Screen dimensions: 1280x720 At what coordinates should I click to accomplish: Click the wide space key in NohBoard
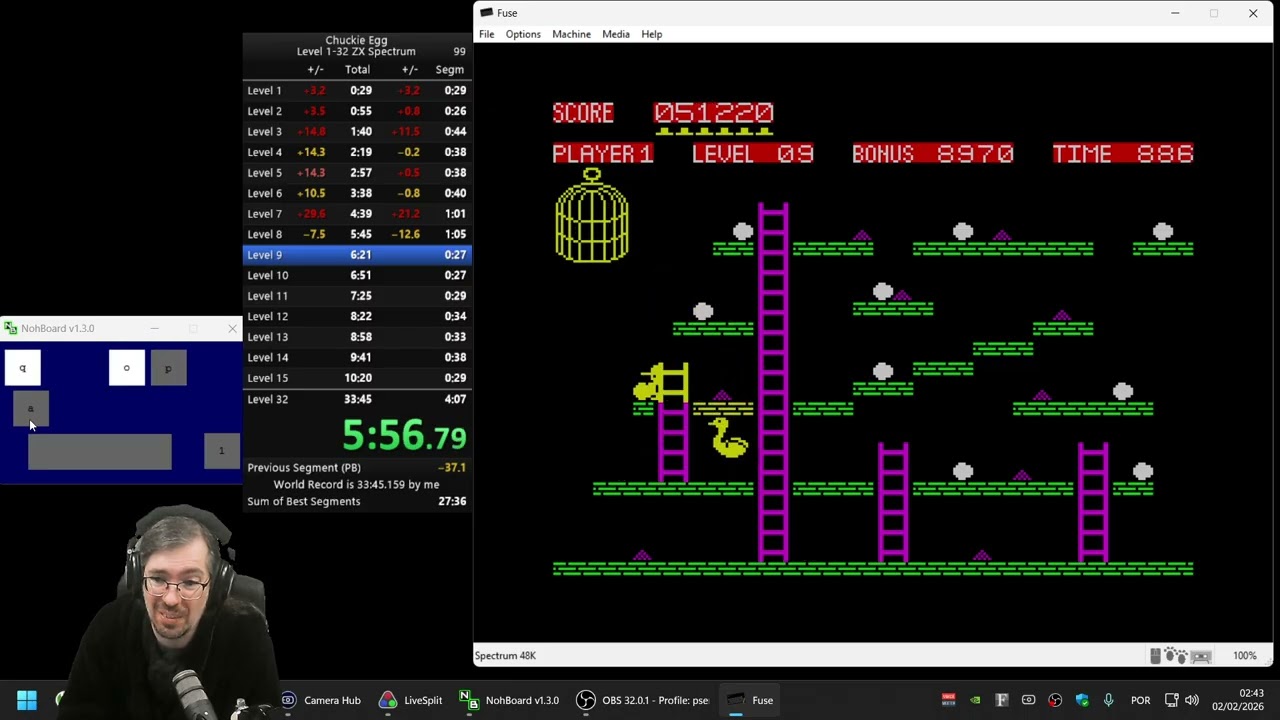[x=99, y=451]
